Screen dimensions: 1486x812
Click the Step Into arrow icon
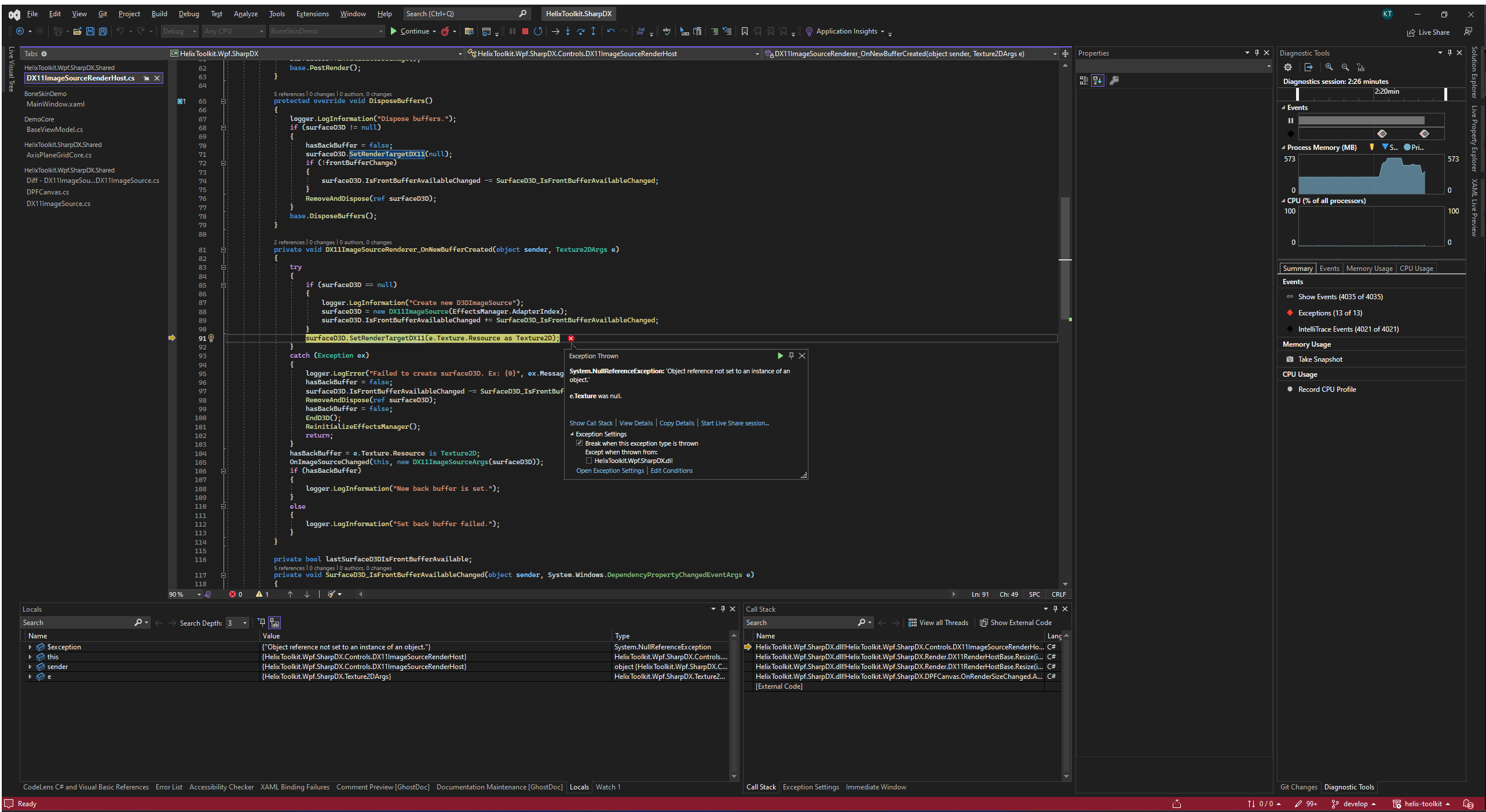pos(568,31)
